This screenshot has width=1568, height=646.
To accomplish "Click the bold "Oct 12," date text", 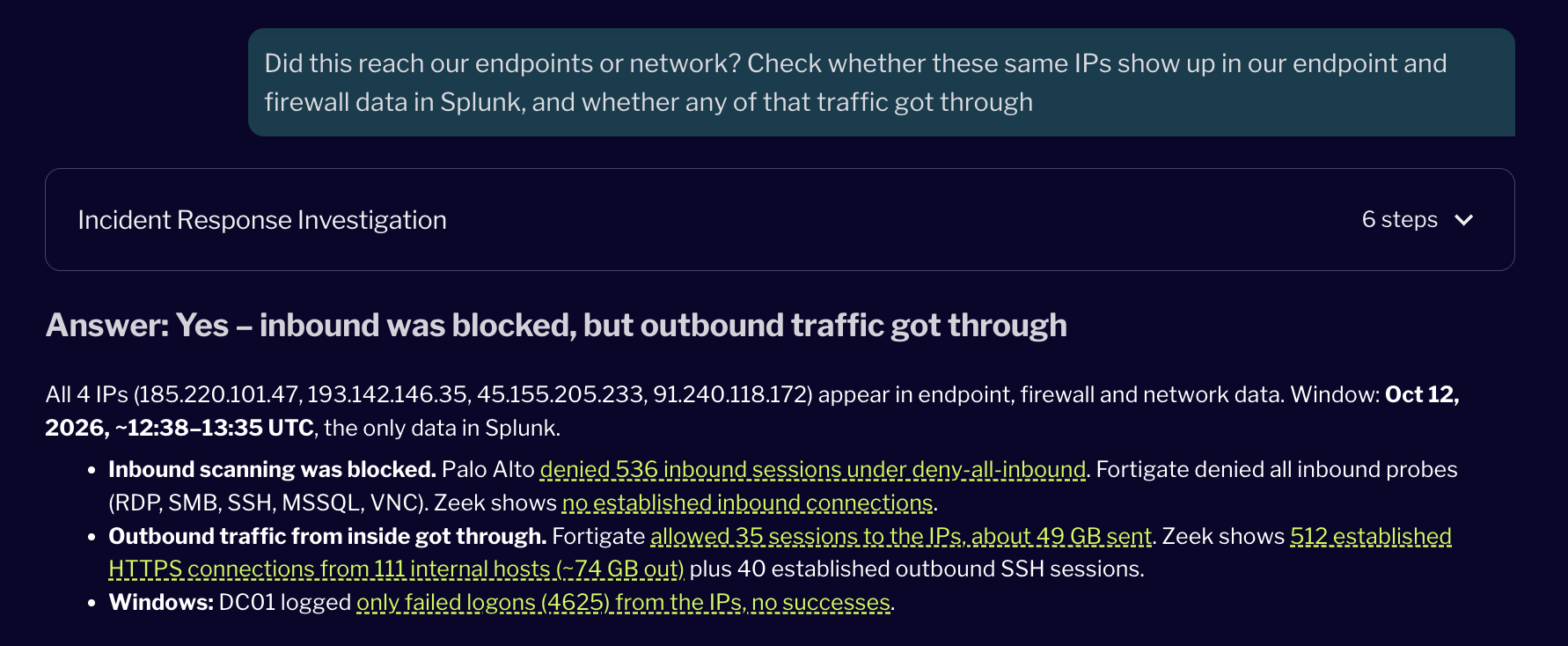I will pyautogui.click(x=1422, y=394).
